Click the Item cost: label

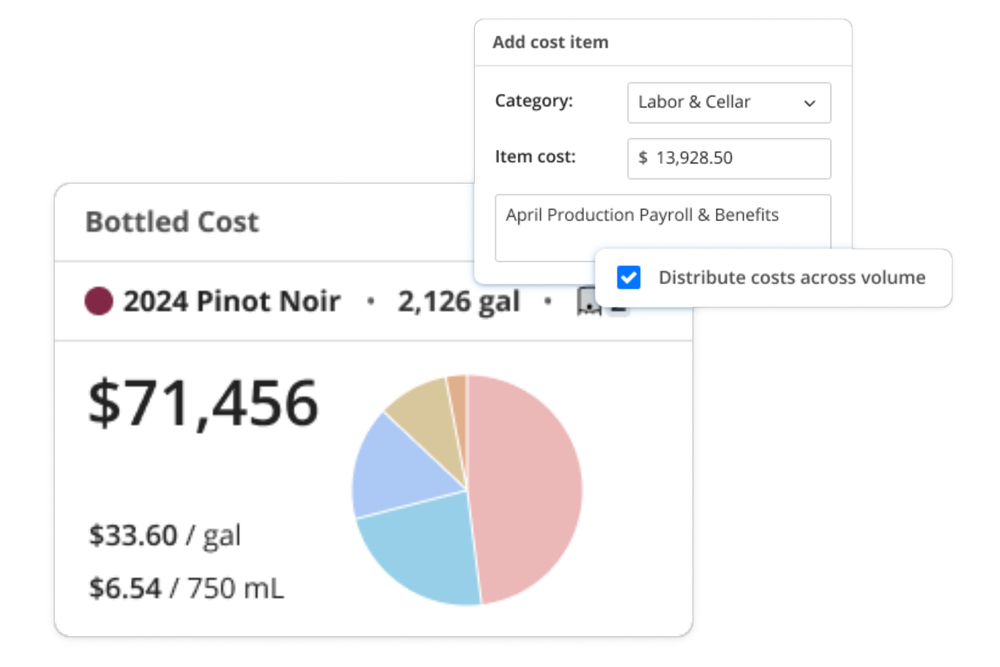(x=535, y=157)
